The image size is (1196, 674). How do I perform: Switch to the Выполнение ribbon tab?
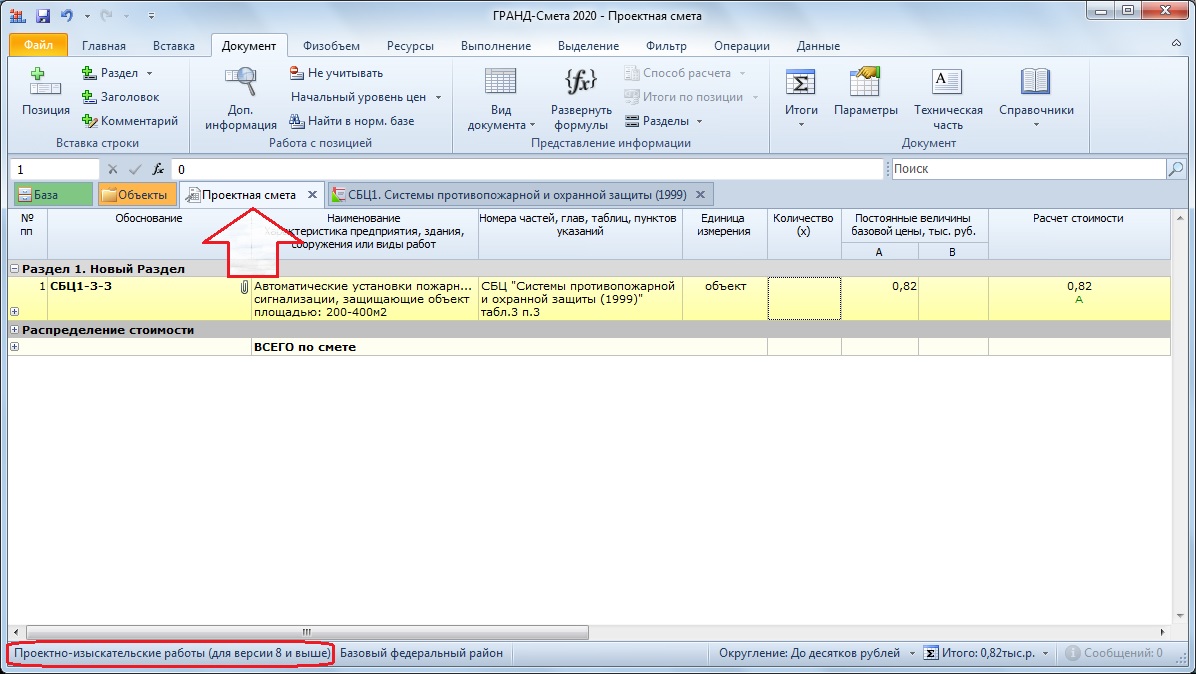click(x=496, y=46)
